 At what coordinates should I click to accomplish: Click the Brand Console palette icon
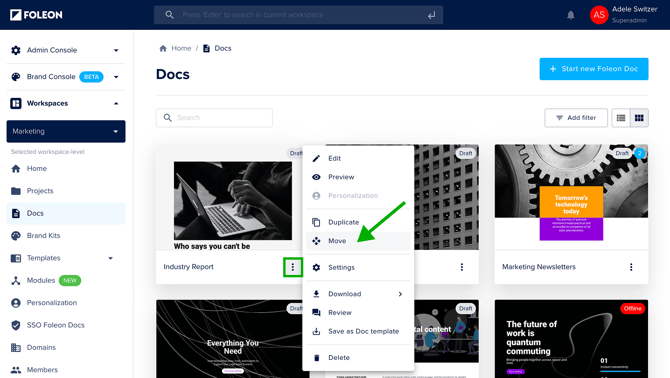tap(16, 77)
